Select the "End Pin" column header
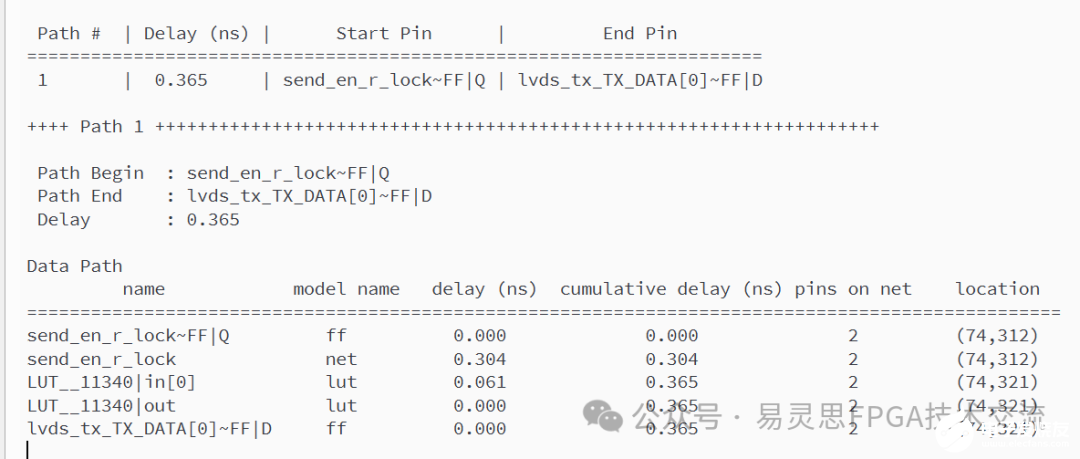The height and width of the screenshot is (459, 1080). (x=639, y=33)
